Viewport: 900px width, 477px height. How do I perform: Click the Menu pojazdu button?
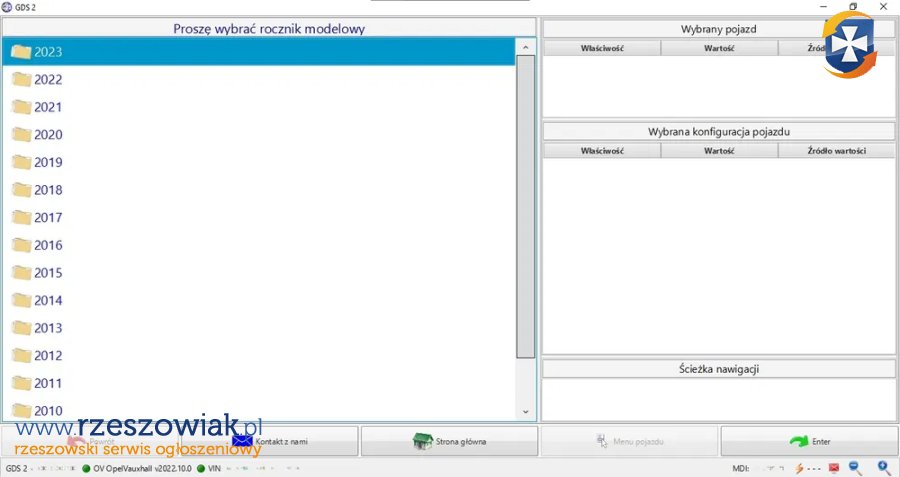click(629, 441)
